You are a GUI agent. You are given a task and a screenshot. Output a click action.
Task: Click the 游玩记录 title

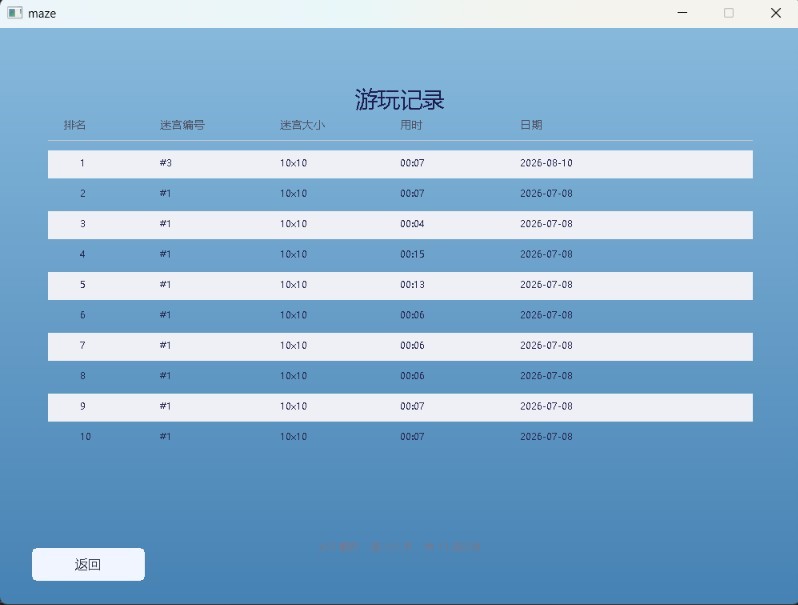(400, 100)
